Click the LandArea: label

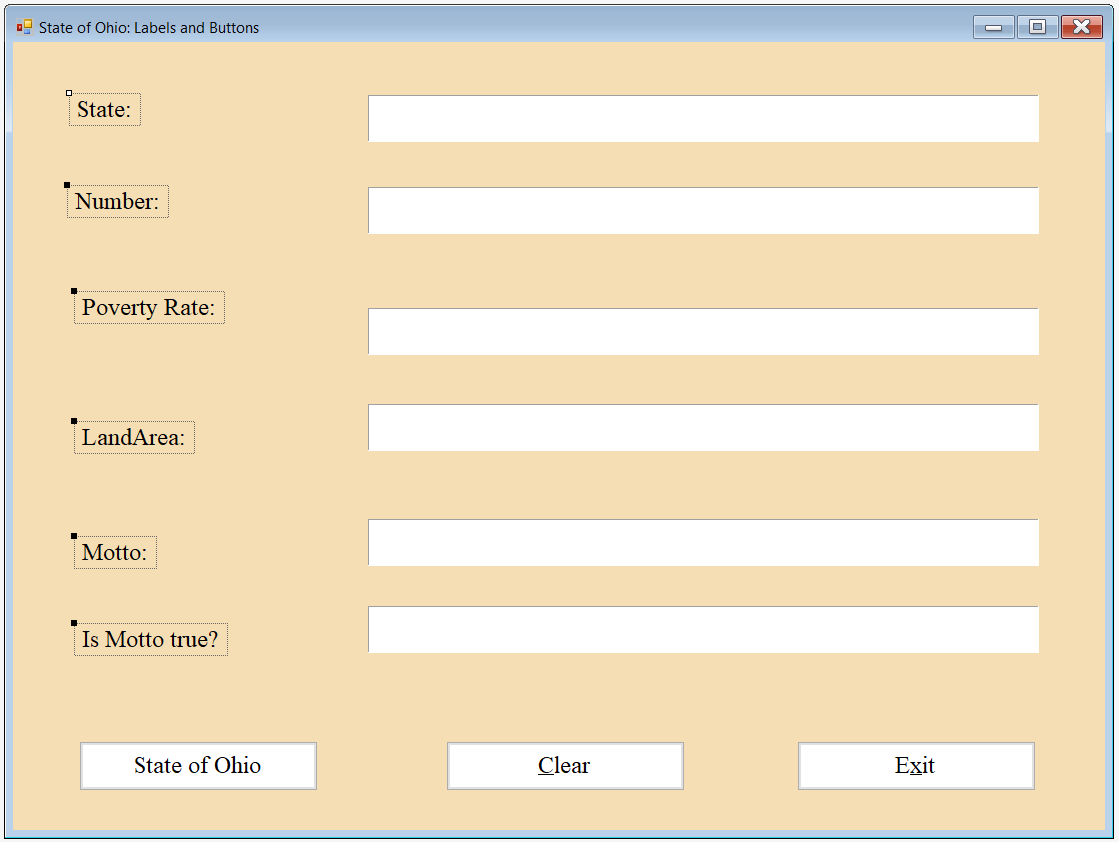[x=134, y=438]
